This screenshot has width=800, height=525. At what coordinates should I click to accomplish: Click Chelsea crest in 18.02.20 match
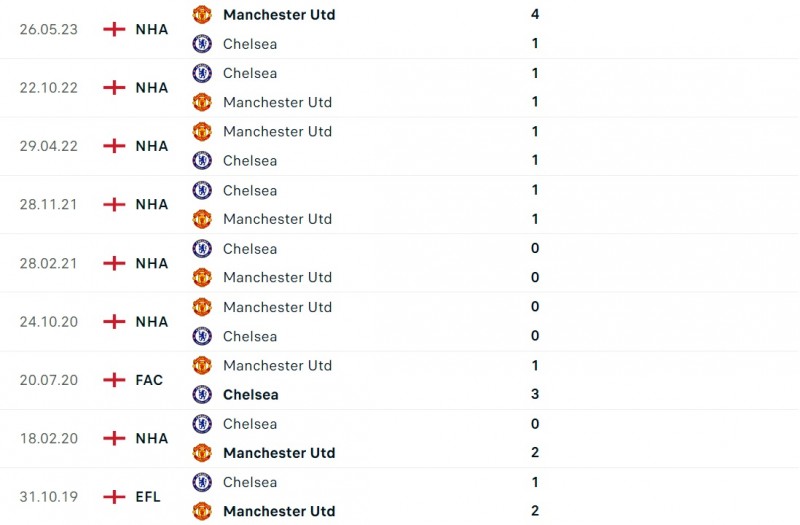(202, 424)
